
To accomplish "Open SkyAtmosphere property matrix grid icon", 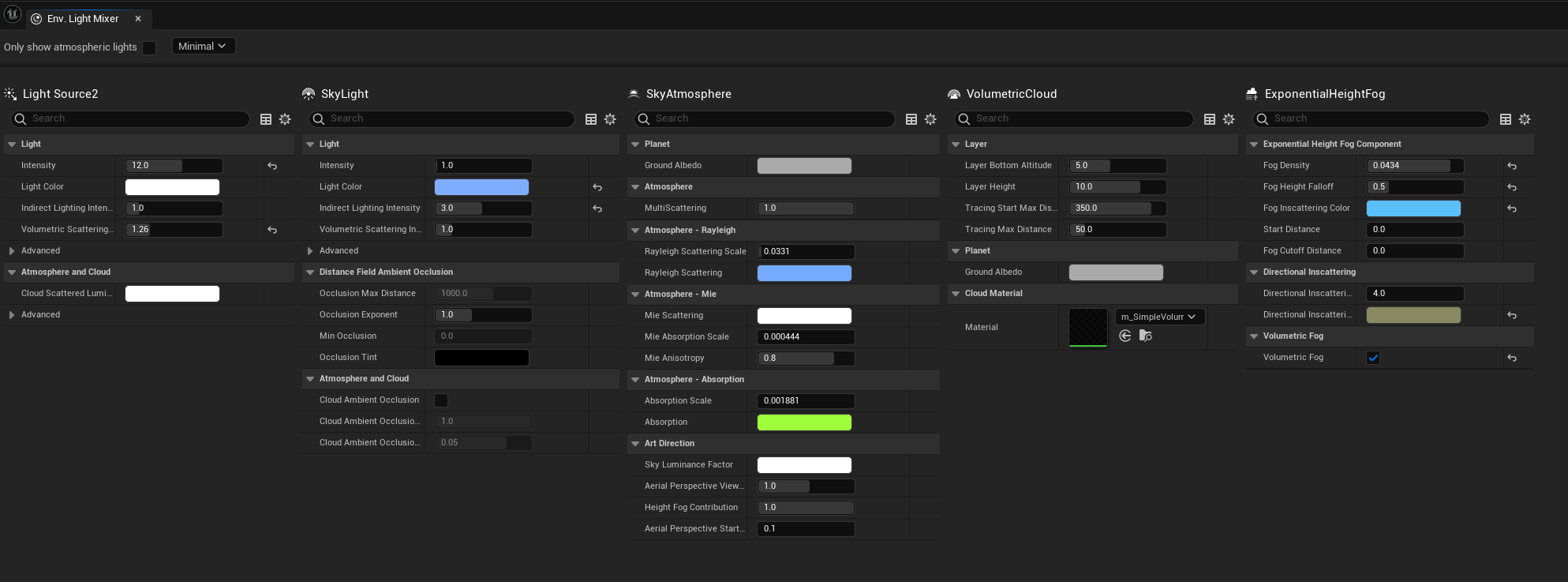I will 911,119.
